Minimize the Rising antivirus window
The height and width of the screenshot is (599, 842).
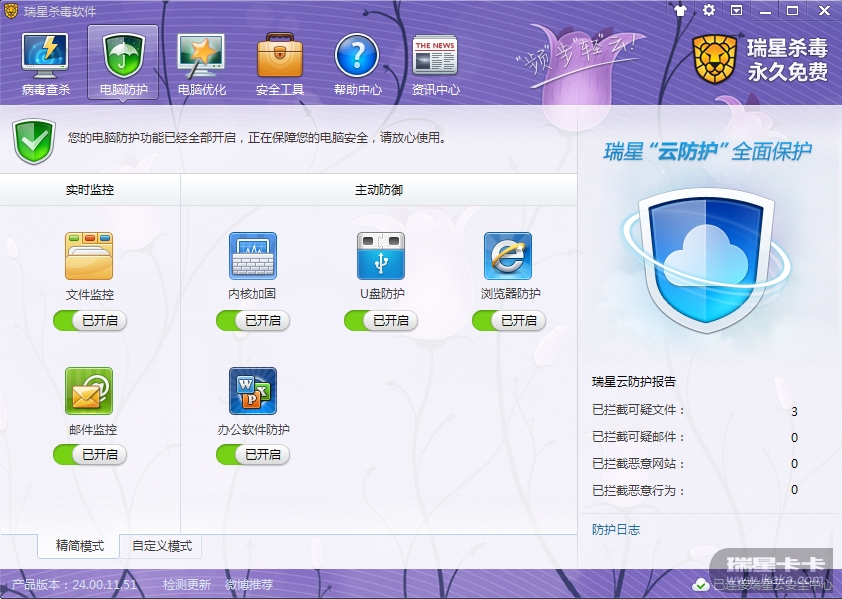765,10
